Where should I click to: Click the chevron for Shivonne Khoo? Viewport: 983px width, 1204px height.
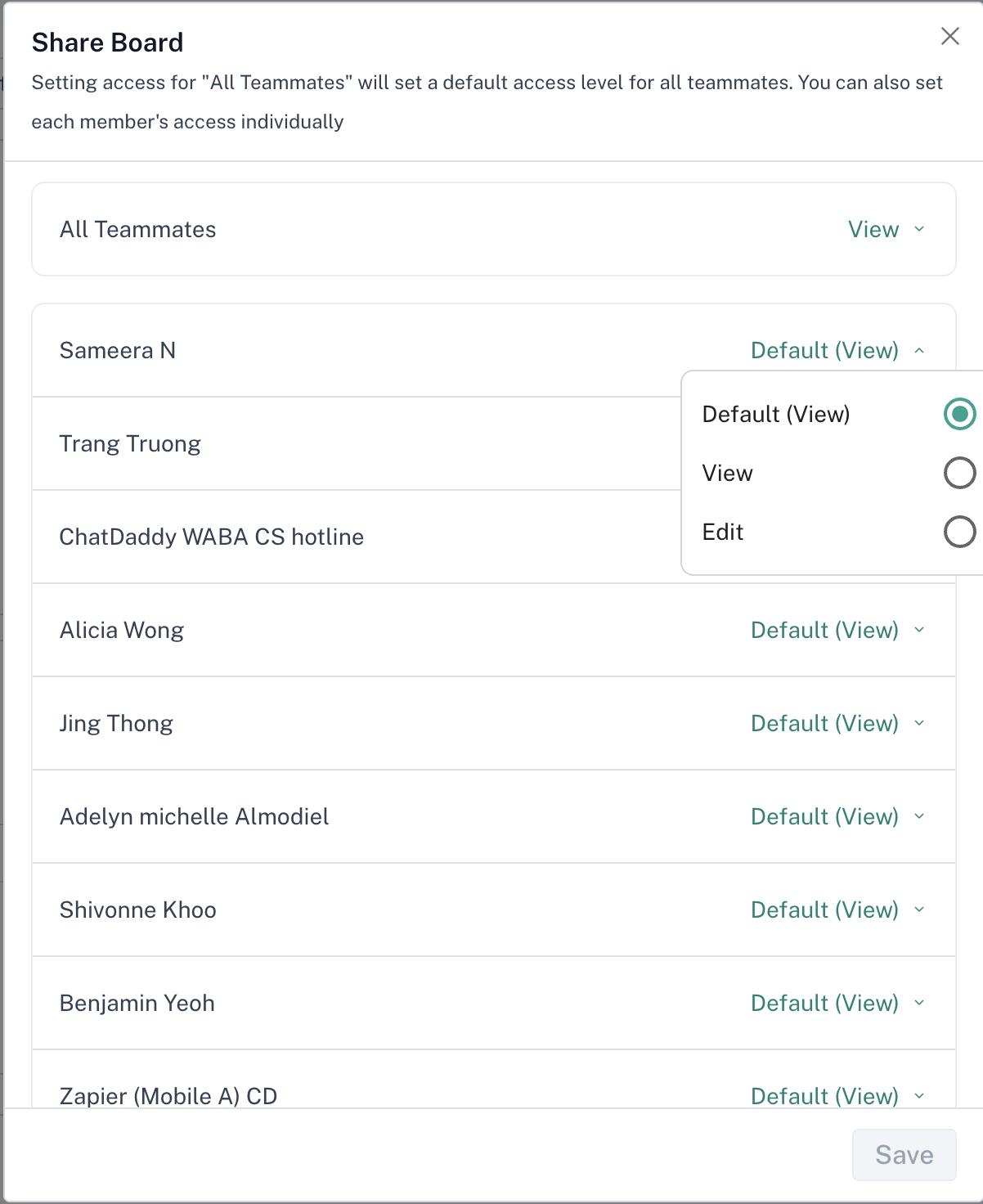[x=919, y=910]
